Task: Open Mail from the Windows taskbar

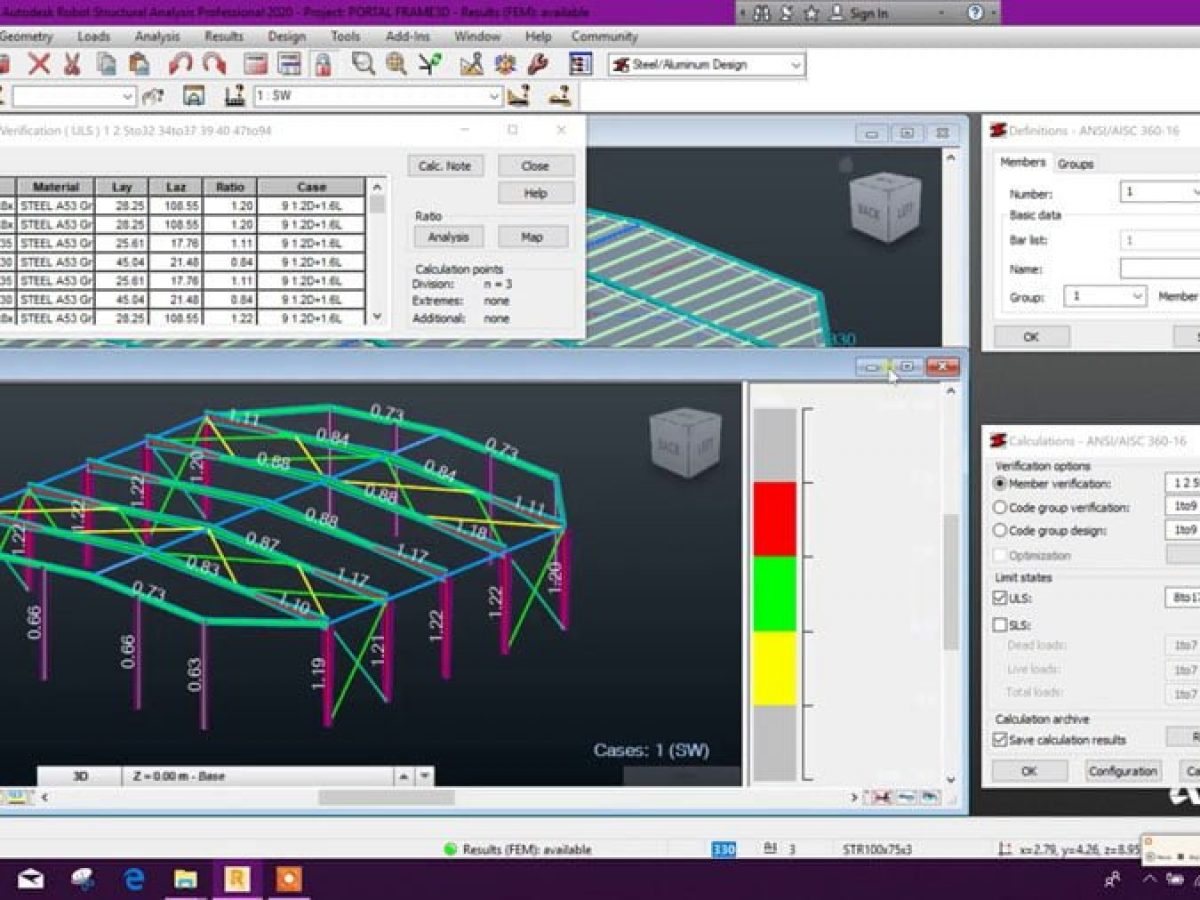Action: [x=31, y=879]
